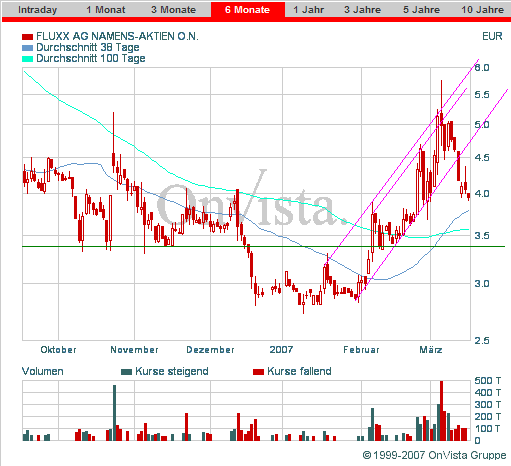This screenshot has width=511, height=466.
Task: Click the OnVista Gruppe copyright text
Action: pyautogui.click(x=434, y=455)
